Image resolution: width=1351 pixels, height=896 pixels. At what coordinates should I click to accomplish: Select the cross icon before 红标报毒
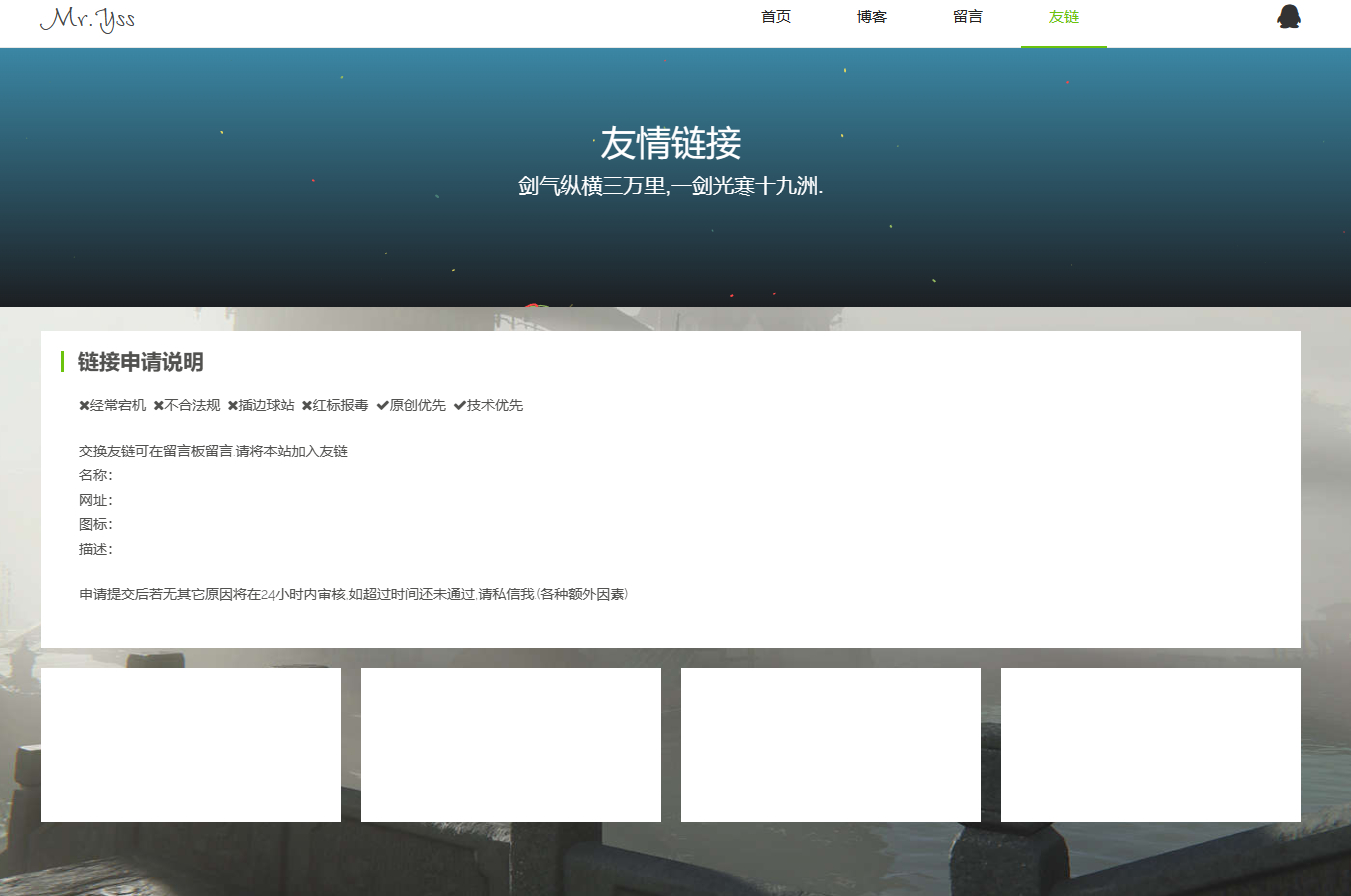click(x=307, y=406)
